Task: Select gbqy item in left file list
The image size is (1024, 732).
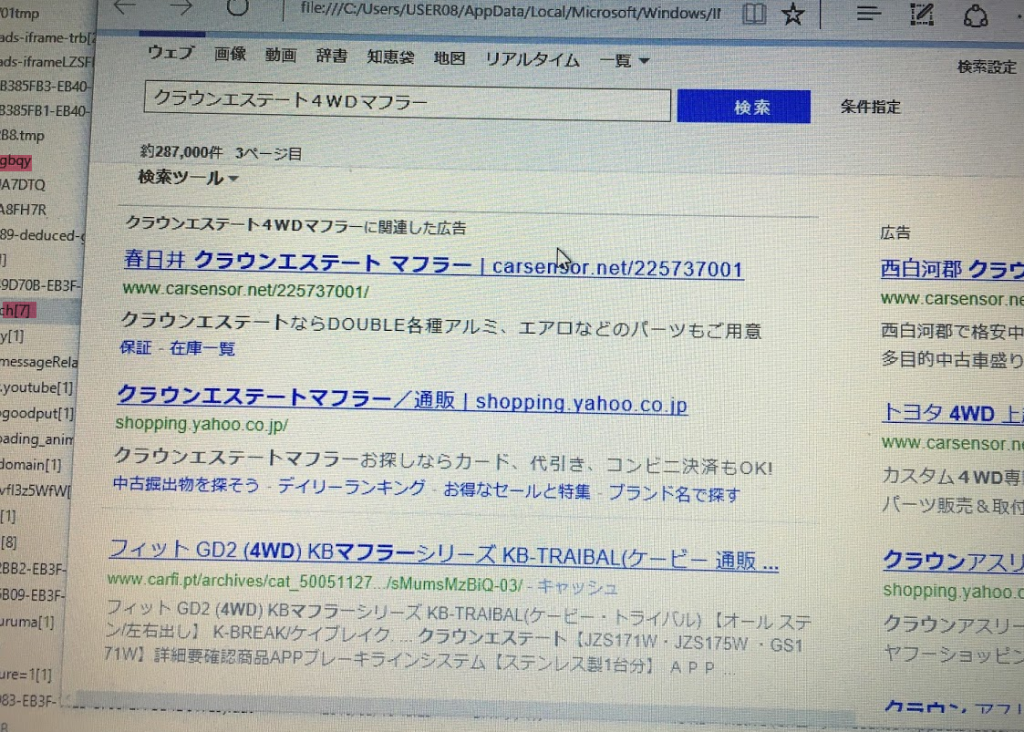Action: click(16, 161)
